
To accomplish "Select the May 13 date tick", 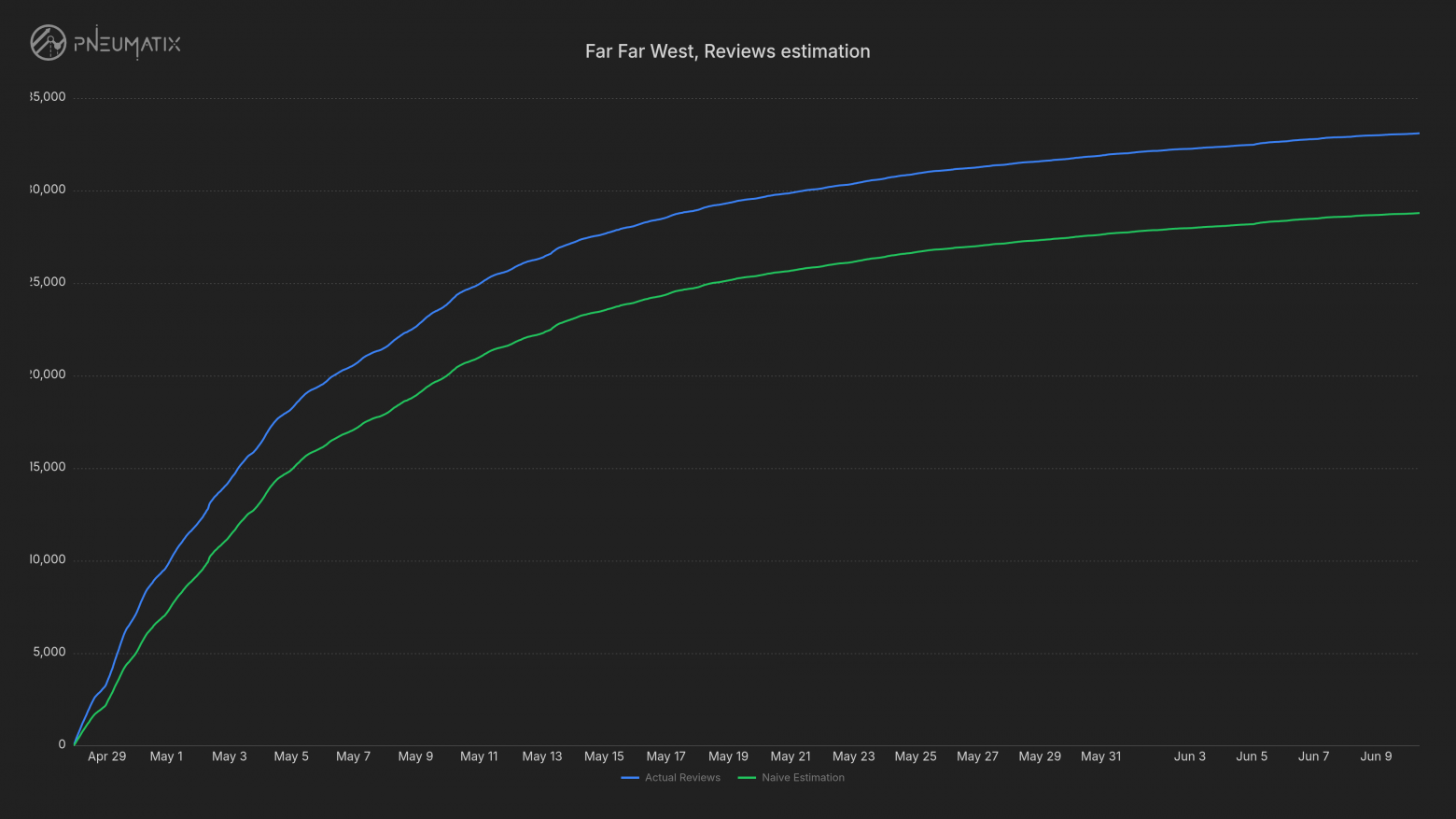I will click(542, 756).
